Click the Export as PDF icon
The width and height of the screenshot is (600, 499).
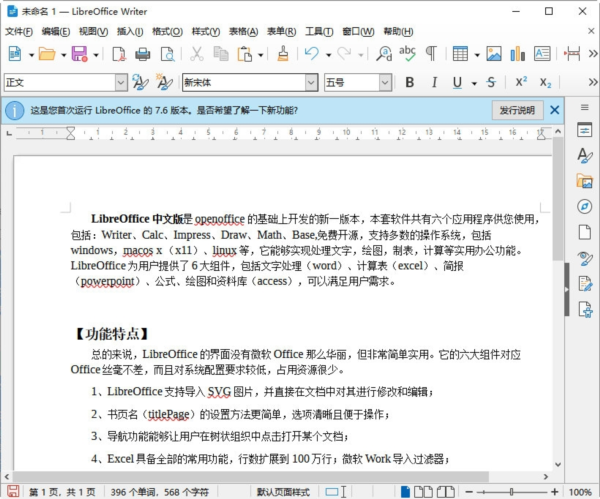(119, 54)
